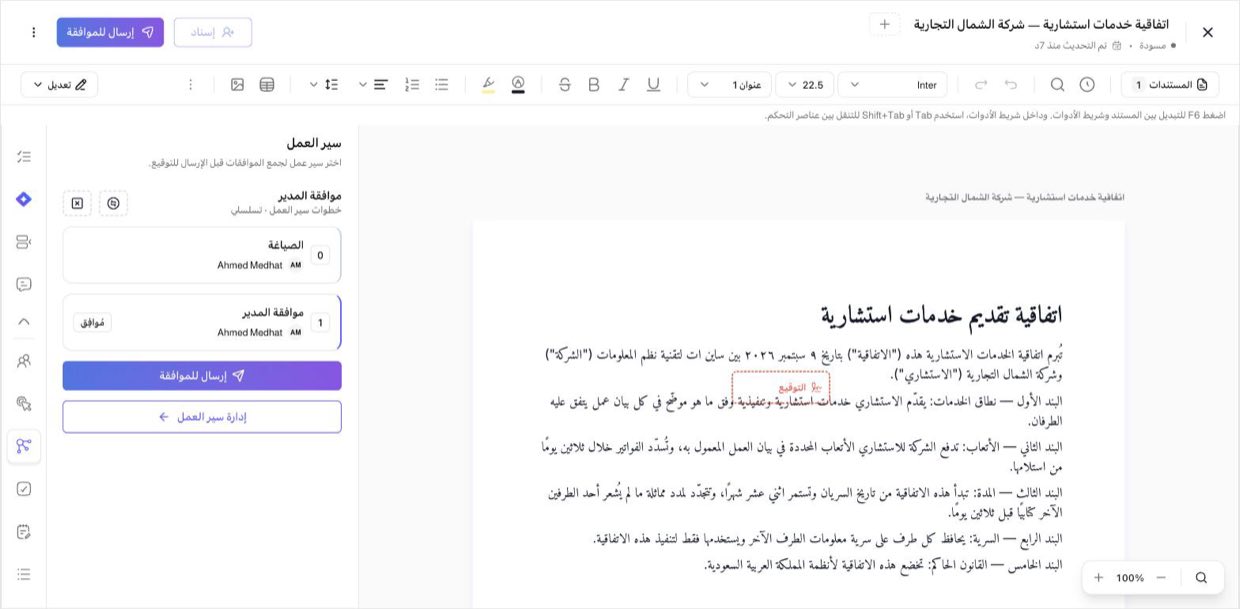Open the line spacing dropdown
Viewport: 1240px width, 609px height.
pyautogui.click(x=322, y=85)
